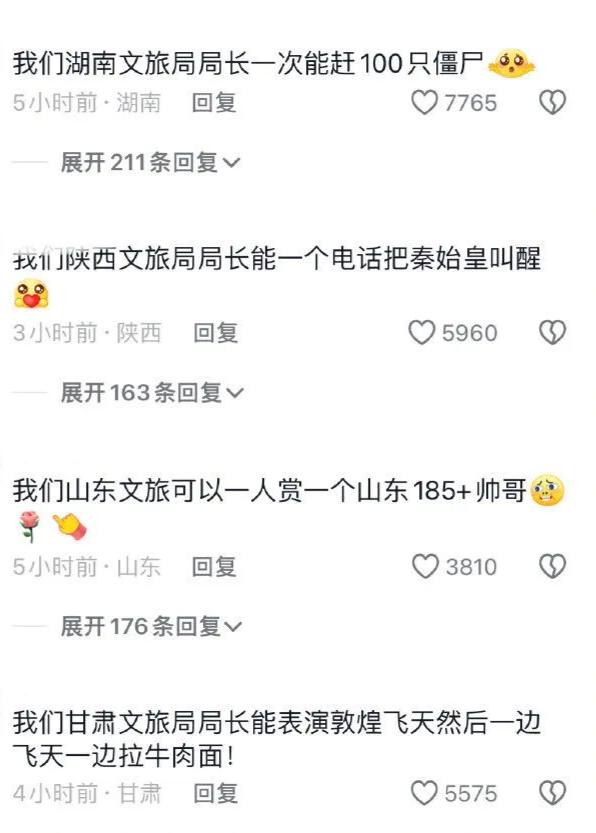Screen dimensions: 596x833
Task: Tap broken heart on Shaanxi comment
Action: [553, 333]
